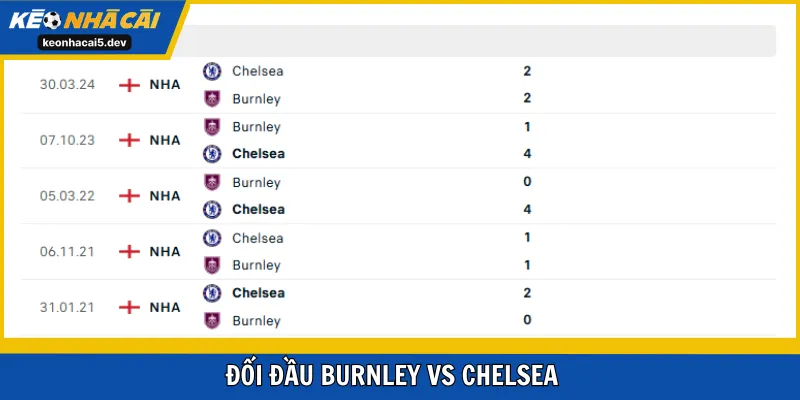800x400 pixels.
Task: Click the NHA league label for 05.03.22
Action: 165,196
